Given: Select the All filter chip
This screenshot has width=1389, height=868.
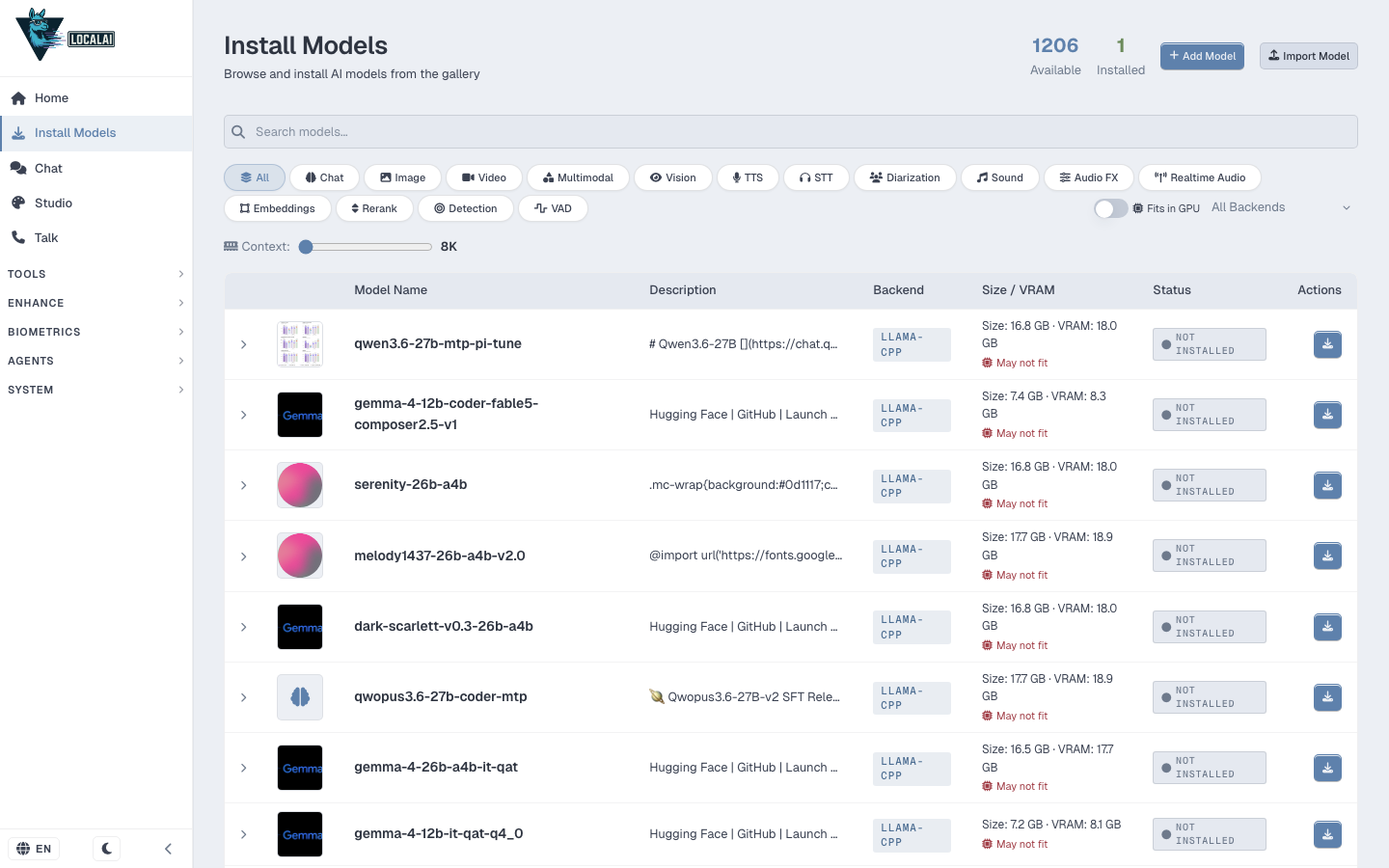Looking at the screenshot, I should tap(255, 177).
